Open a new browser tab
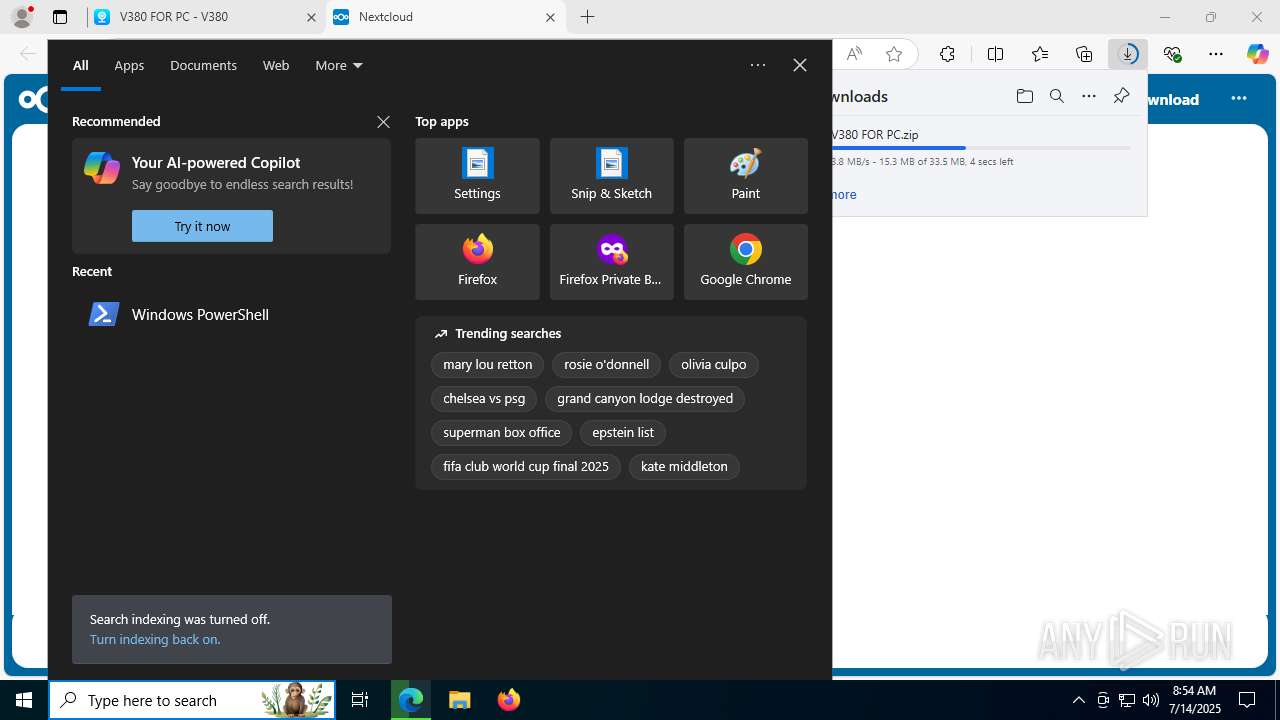Viewport: 1280px width, 720px height. click(x=588, y=17)
